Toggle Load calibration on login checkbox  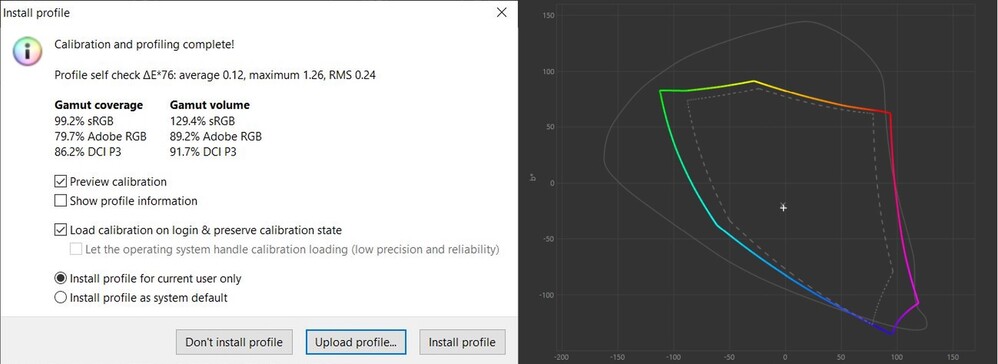pyautogui.click(x=60, y=230)
